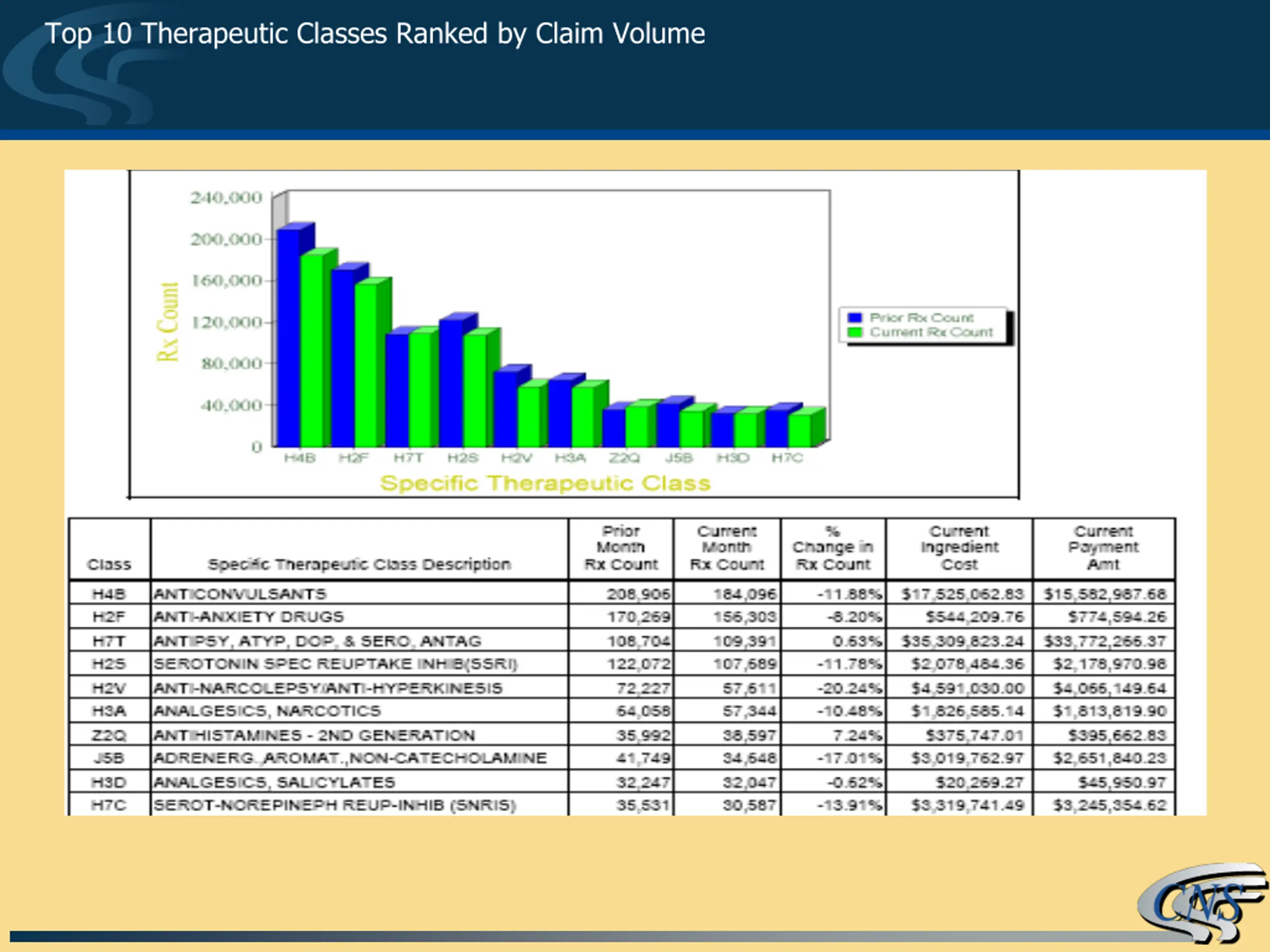The height and width of the screenshot is (952, 1270).
Task: Click percent change value 7.24%
Action: coord(856,735)
